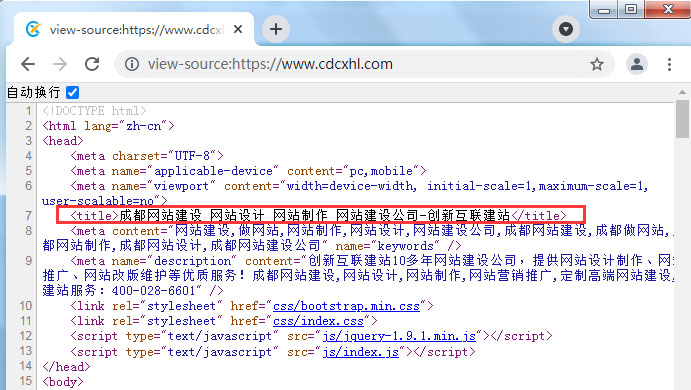691x390 pixels.
Task: Open a new tab with the plus button
Action: click(276, 29)
